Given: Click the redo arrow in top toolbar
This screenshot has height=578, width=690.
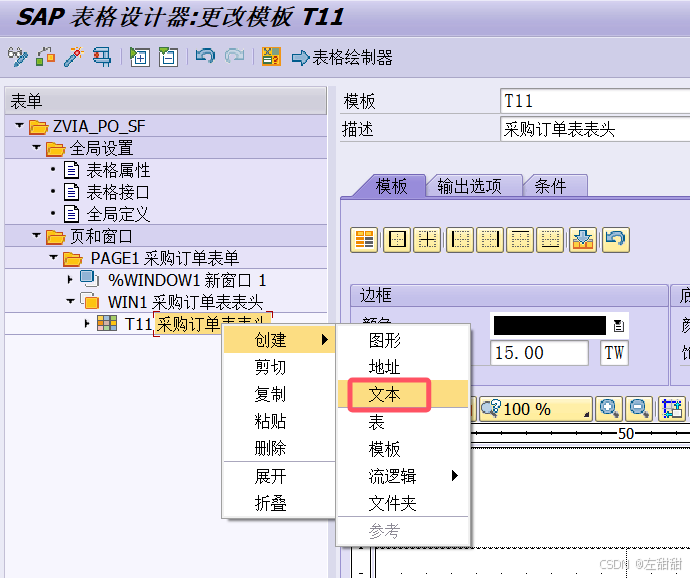Looking at the screenshot, I should (x=235, y=56).
